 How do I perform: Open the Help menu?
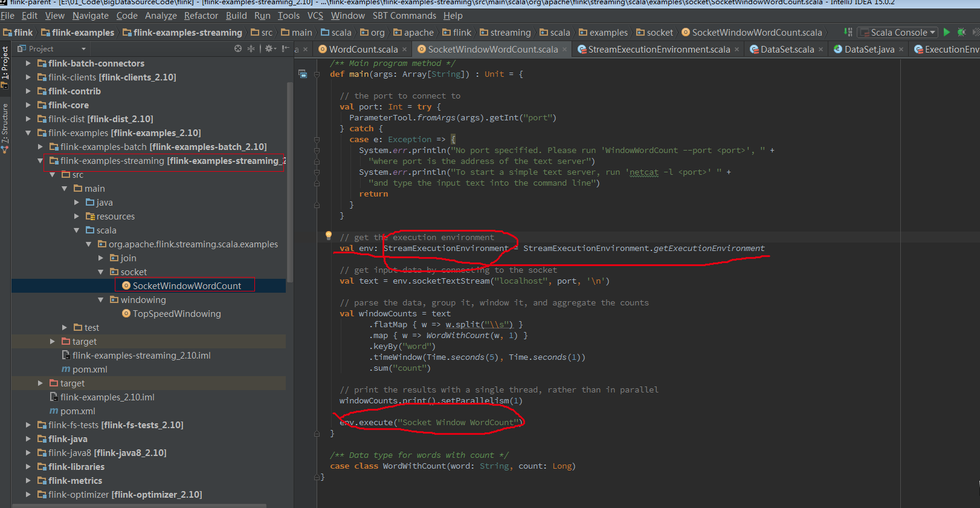point(453,16)
